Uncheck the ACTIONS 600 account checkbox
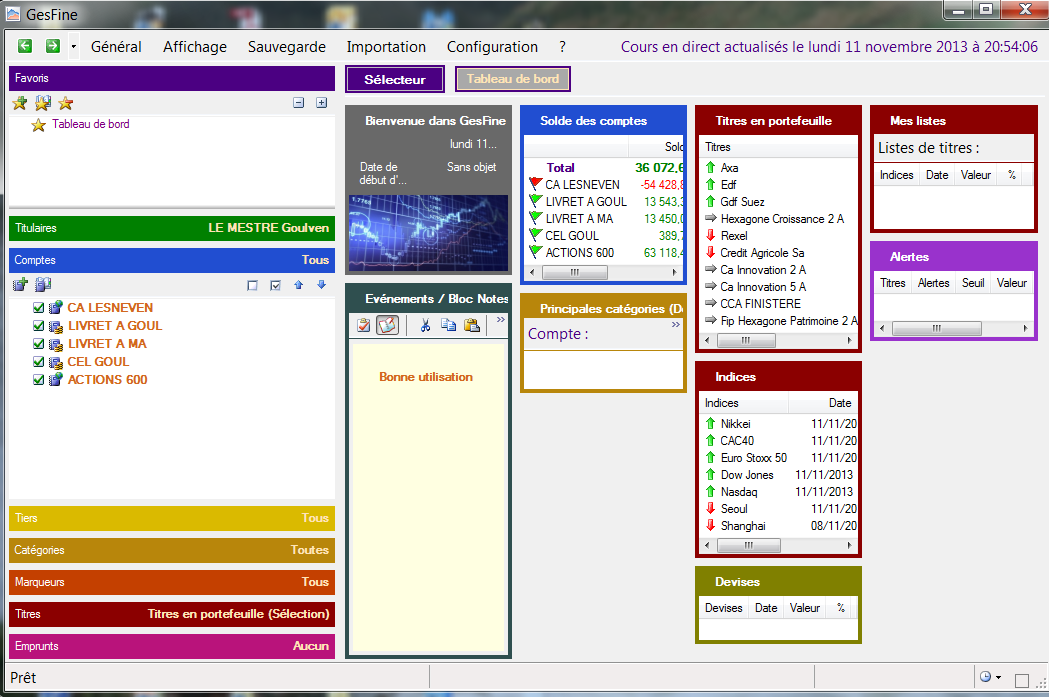Screen dimensions: 1049x697 (39, 380)
